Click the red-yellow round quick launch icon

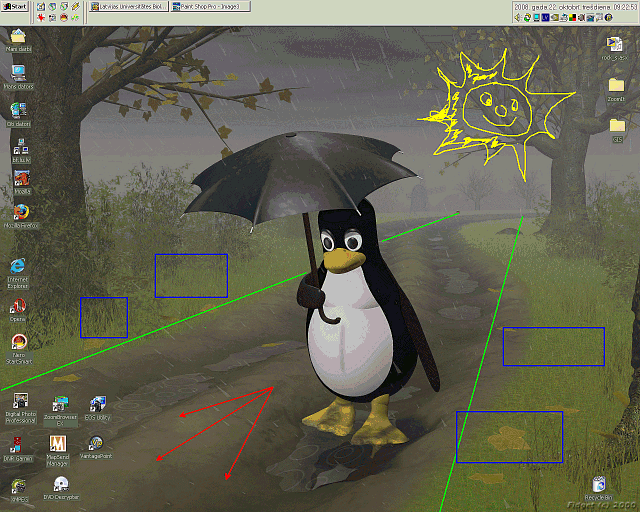pos(64,18)
